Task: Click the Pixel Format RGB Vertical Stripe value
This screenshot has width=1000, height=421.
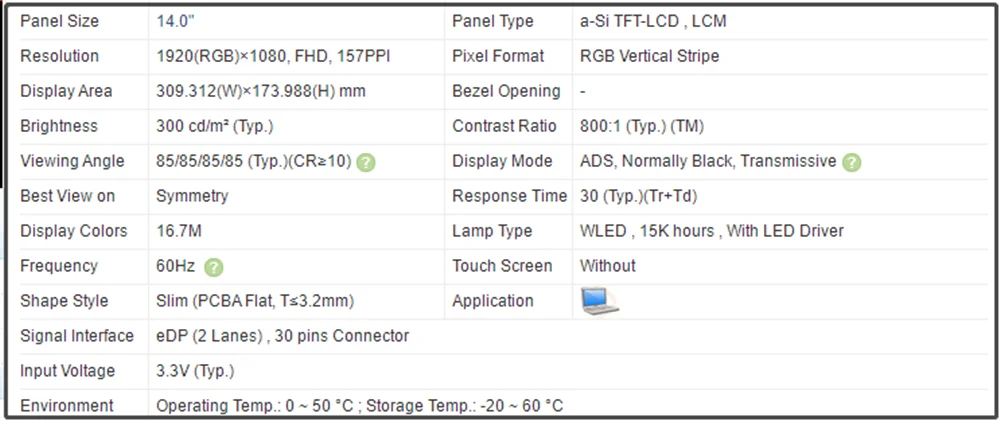Action: click(x=649, y=56)
